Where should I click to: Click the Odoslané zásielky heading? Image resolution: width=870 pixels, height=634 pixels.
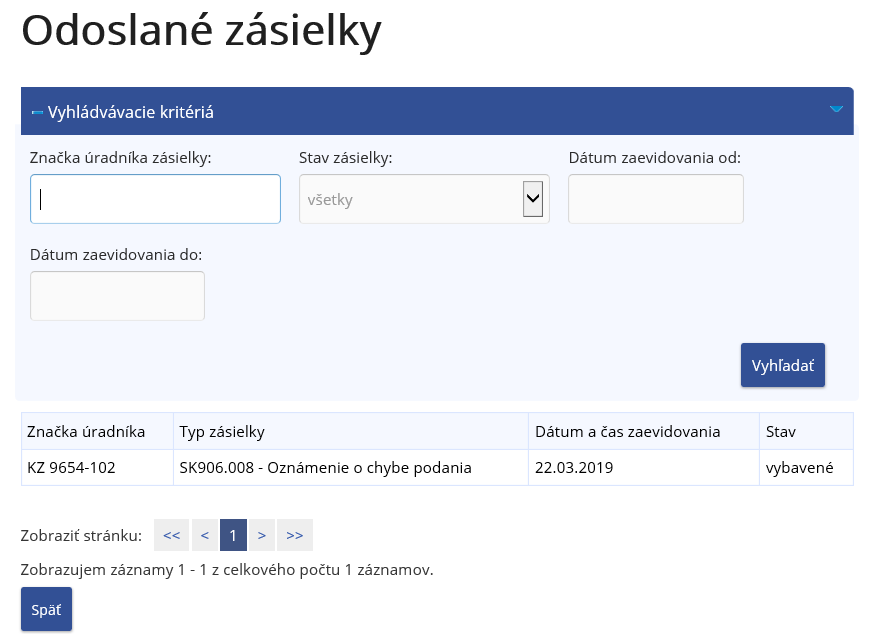(x=201, y=31)
